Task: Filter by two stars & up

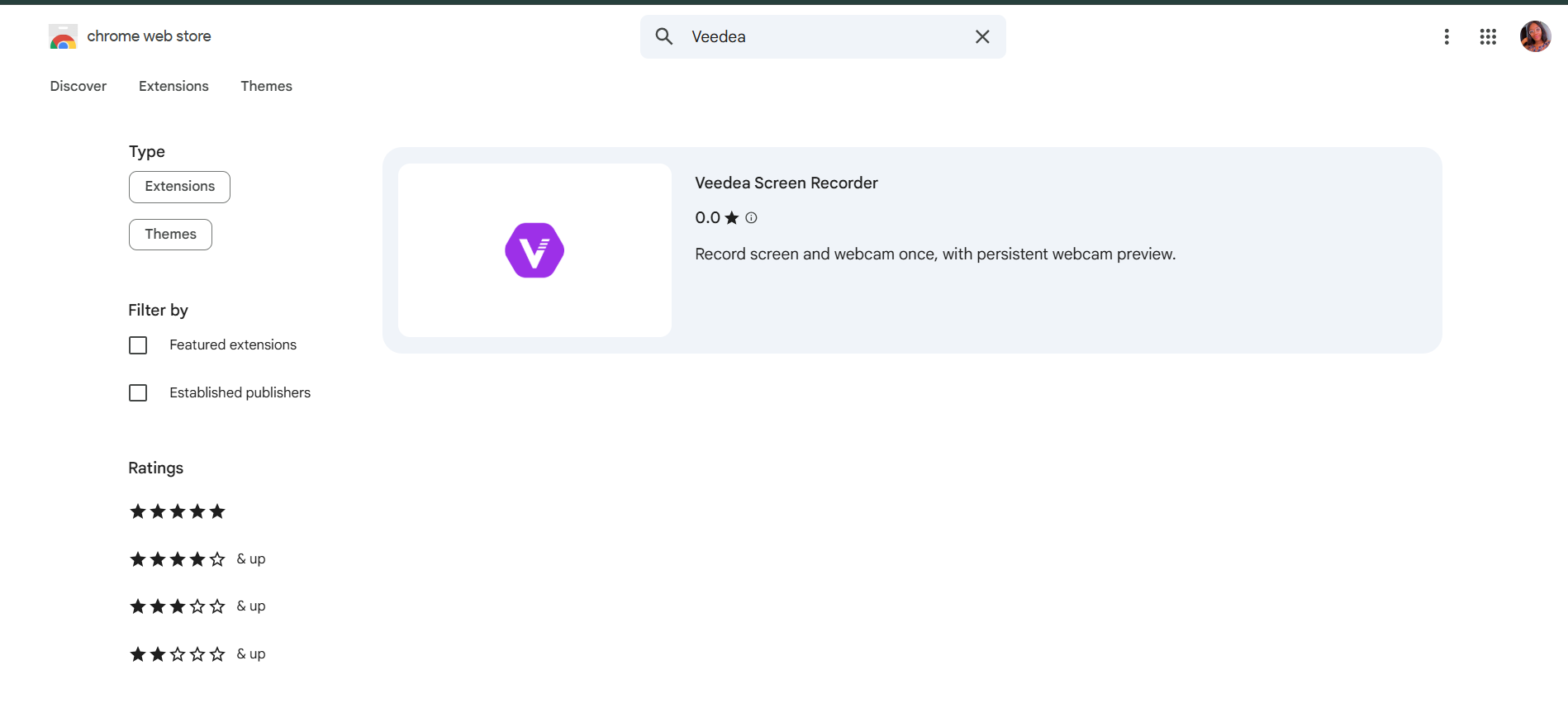Action: click(197, 654)
